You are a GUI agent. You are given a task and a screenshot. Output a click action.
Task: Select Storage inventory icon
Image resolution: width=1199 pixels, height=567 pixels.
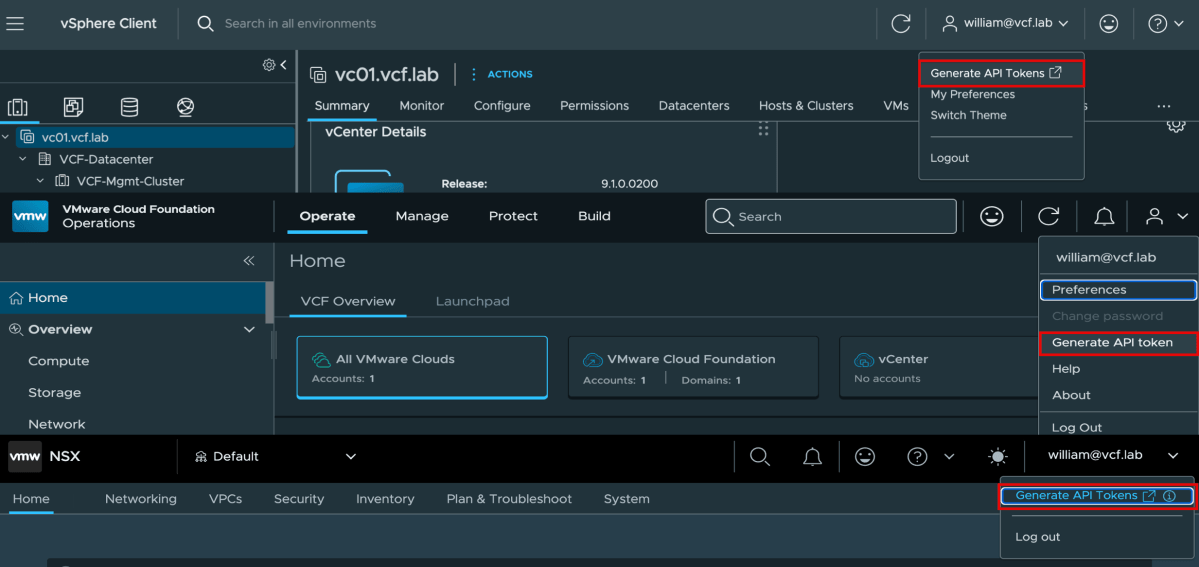(x=129, y=107)
